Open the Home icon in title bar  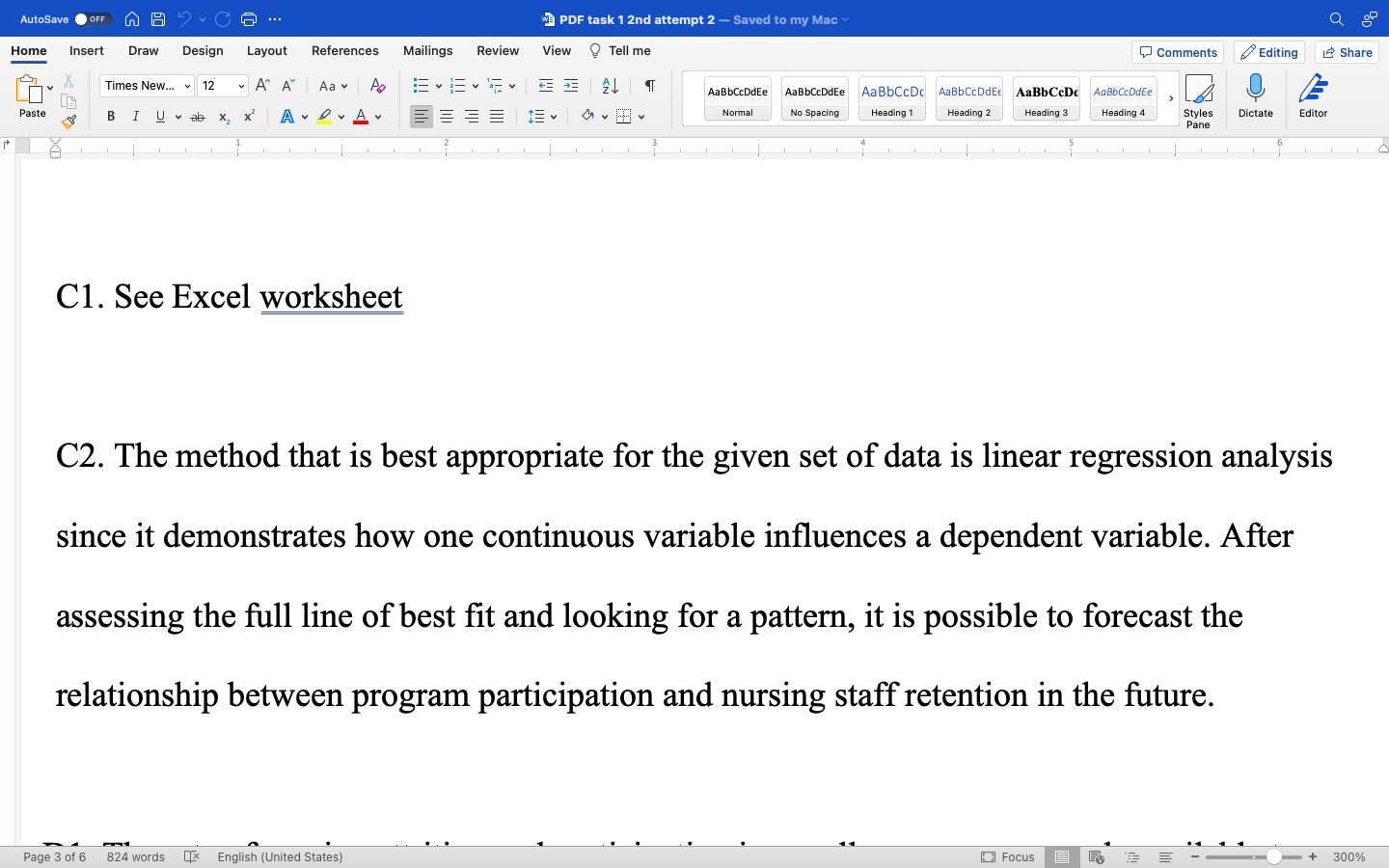(x=132, y=19)
